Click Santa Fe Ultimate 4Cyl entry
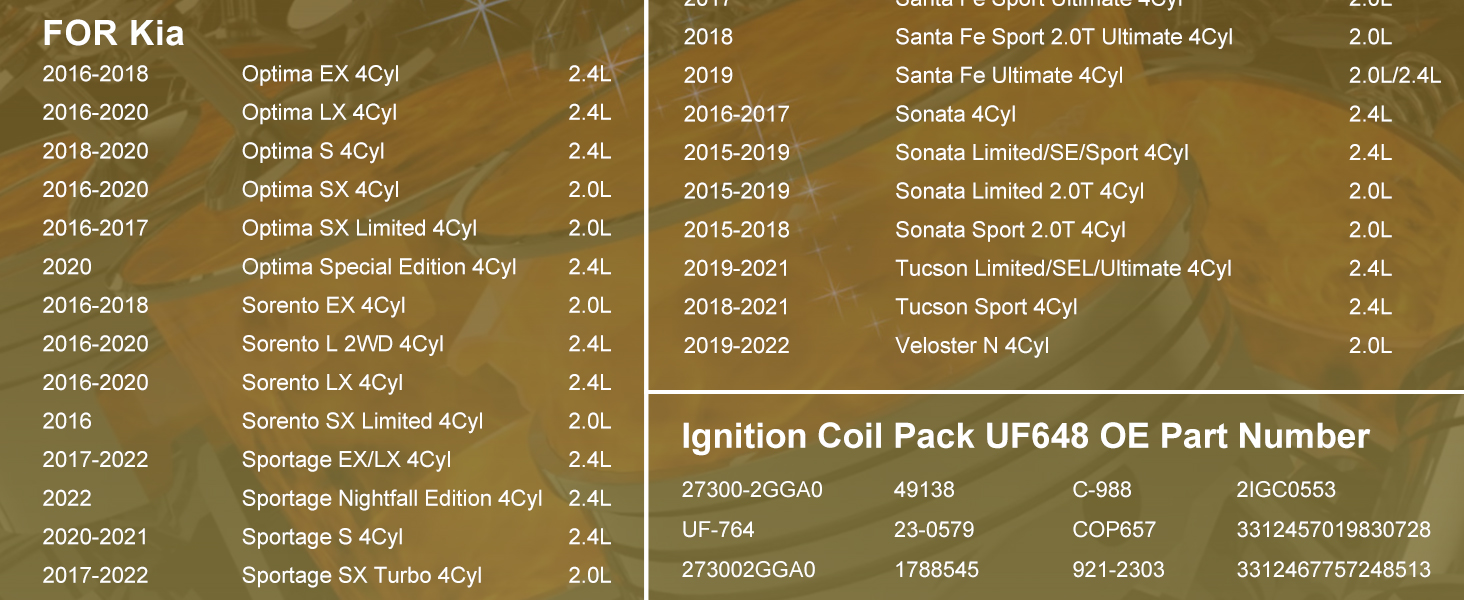1464x600 pixels. pyautogui.click(x=1009, y=76)
